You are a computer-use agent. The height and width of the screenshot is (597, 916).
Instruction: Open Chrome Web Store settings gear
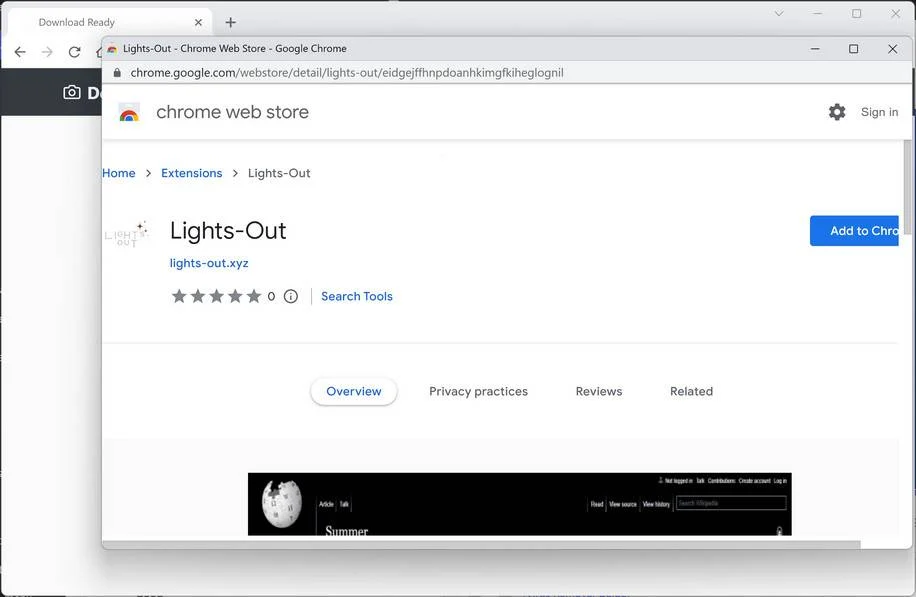tap(837, 112)
